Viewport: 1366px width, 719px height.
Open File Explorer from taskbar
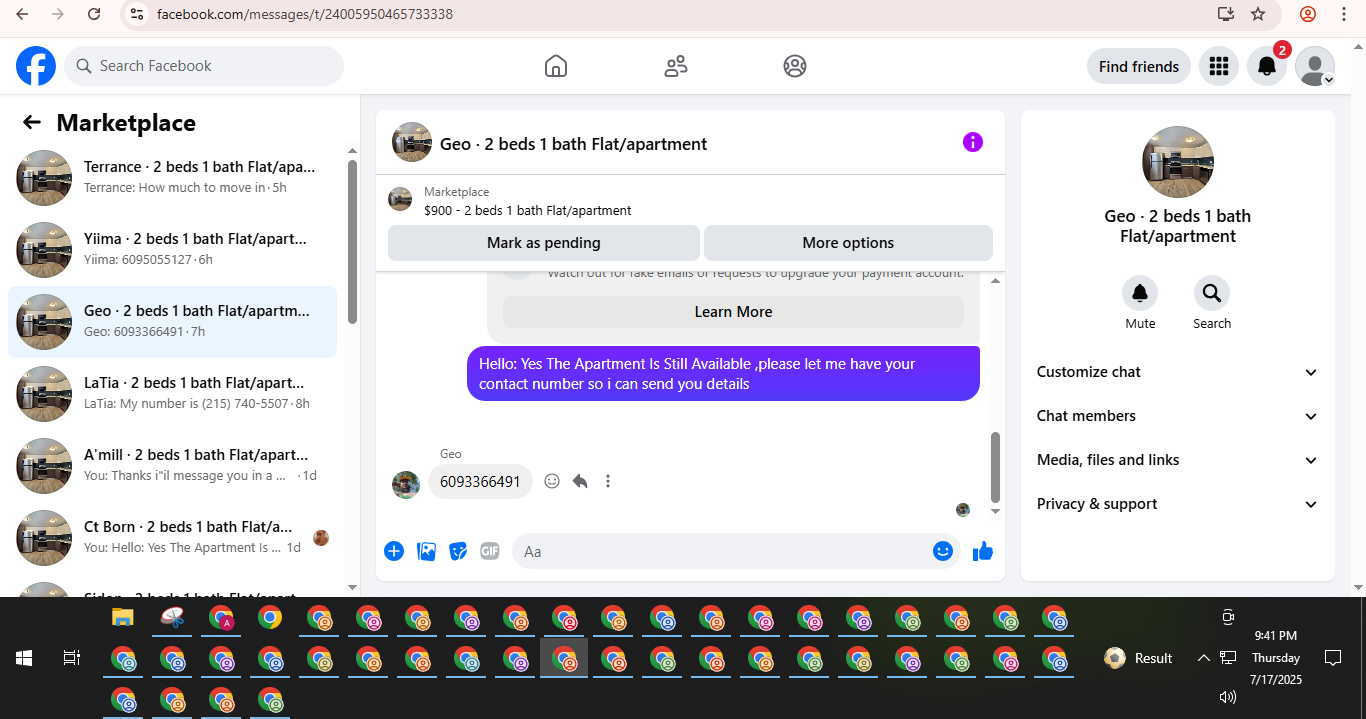click(x=122, y=618)
